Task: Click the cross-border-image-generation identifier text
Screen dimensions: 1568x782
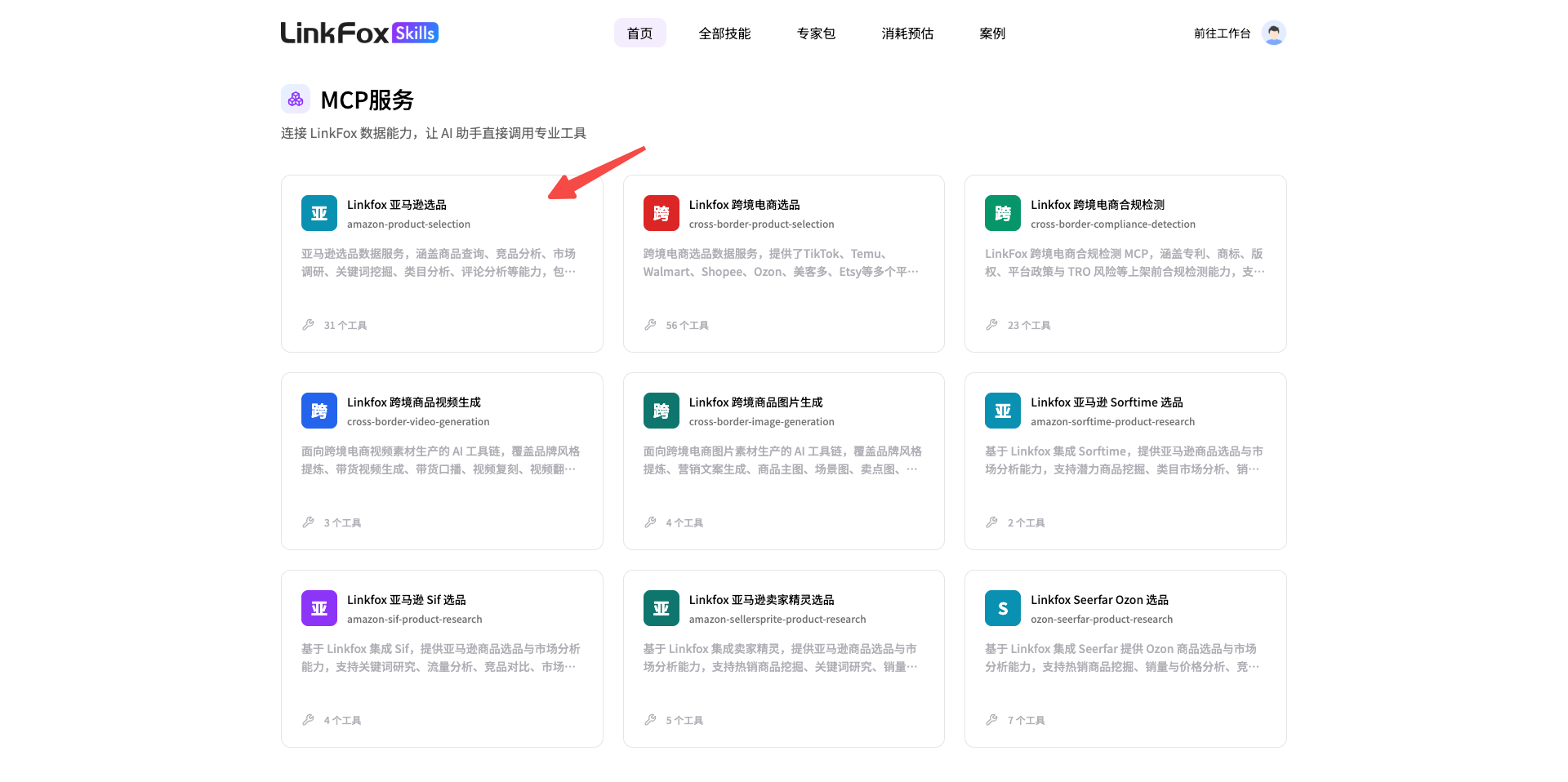Action: point(762,422)
